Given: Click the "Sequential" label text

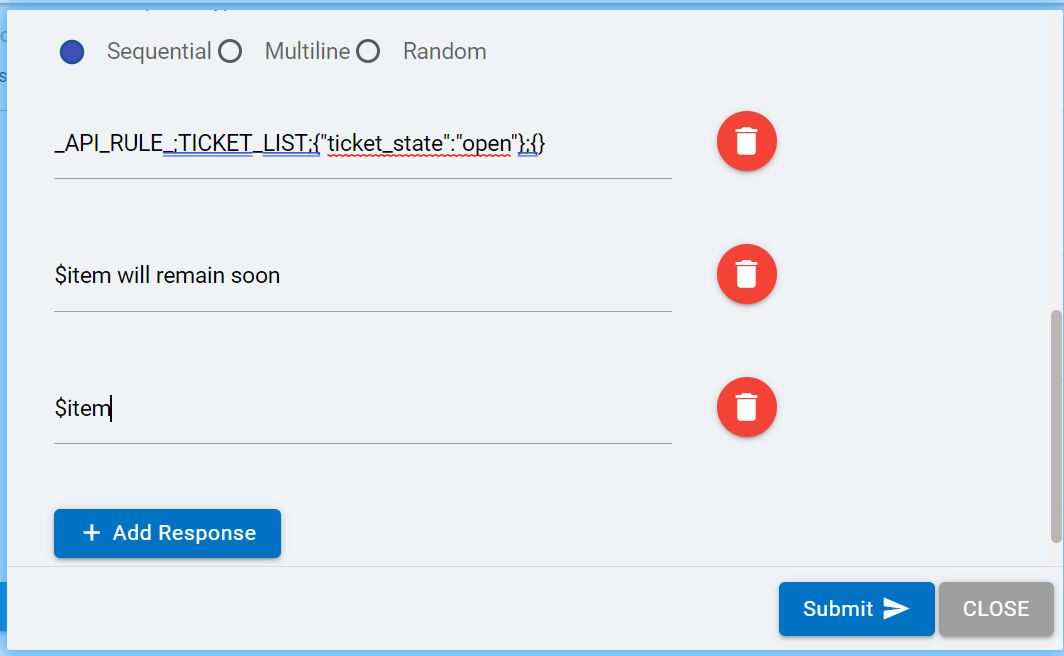Looking at the screenshot, I should coord(159,52).
